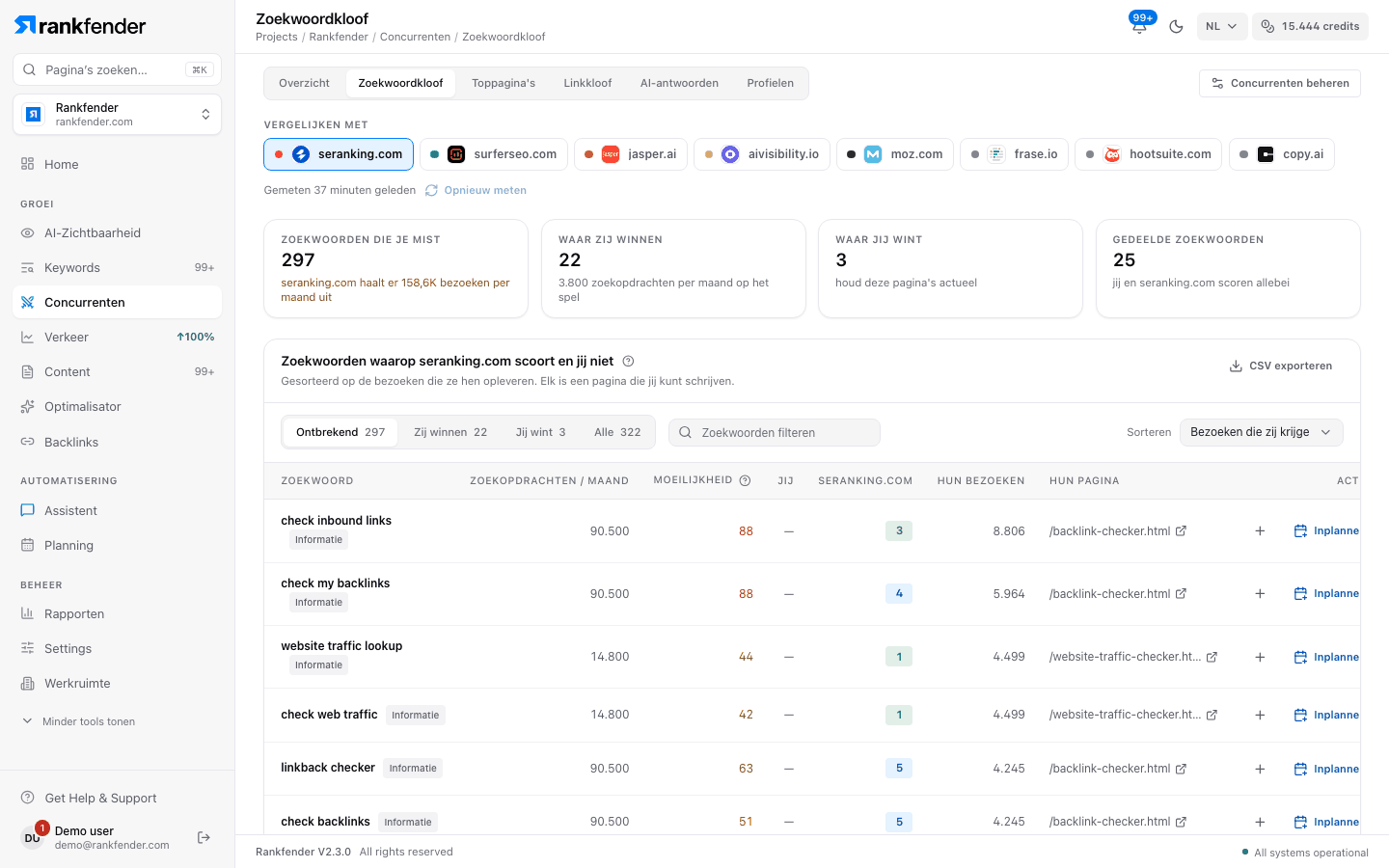Screen dimensions: 1389x868
Task: Open Rapporten in sidebar
Action: coord(117,613)
